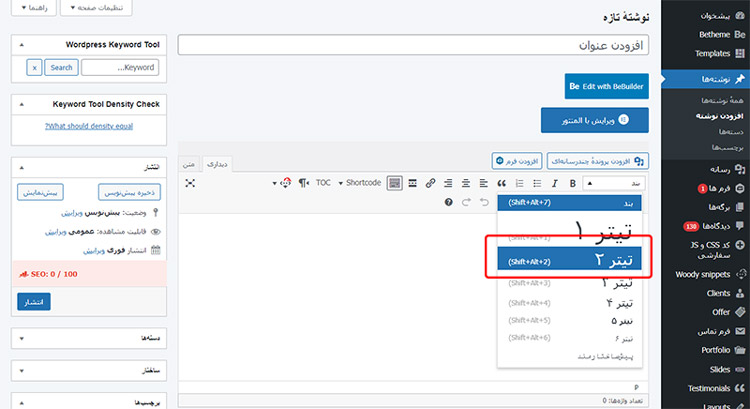Open distraction-free fullscreen mode icon

pyautogui.click(x=190, y=183)
